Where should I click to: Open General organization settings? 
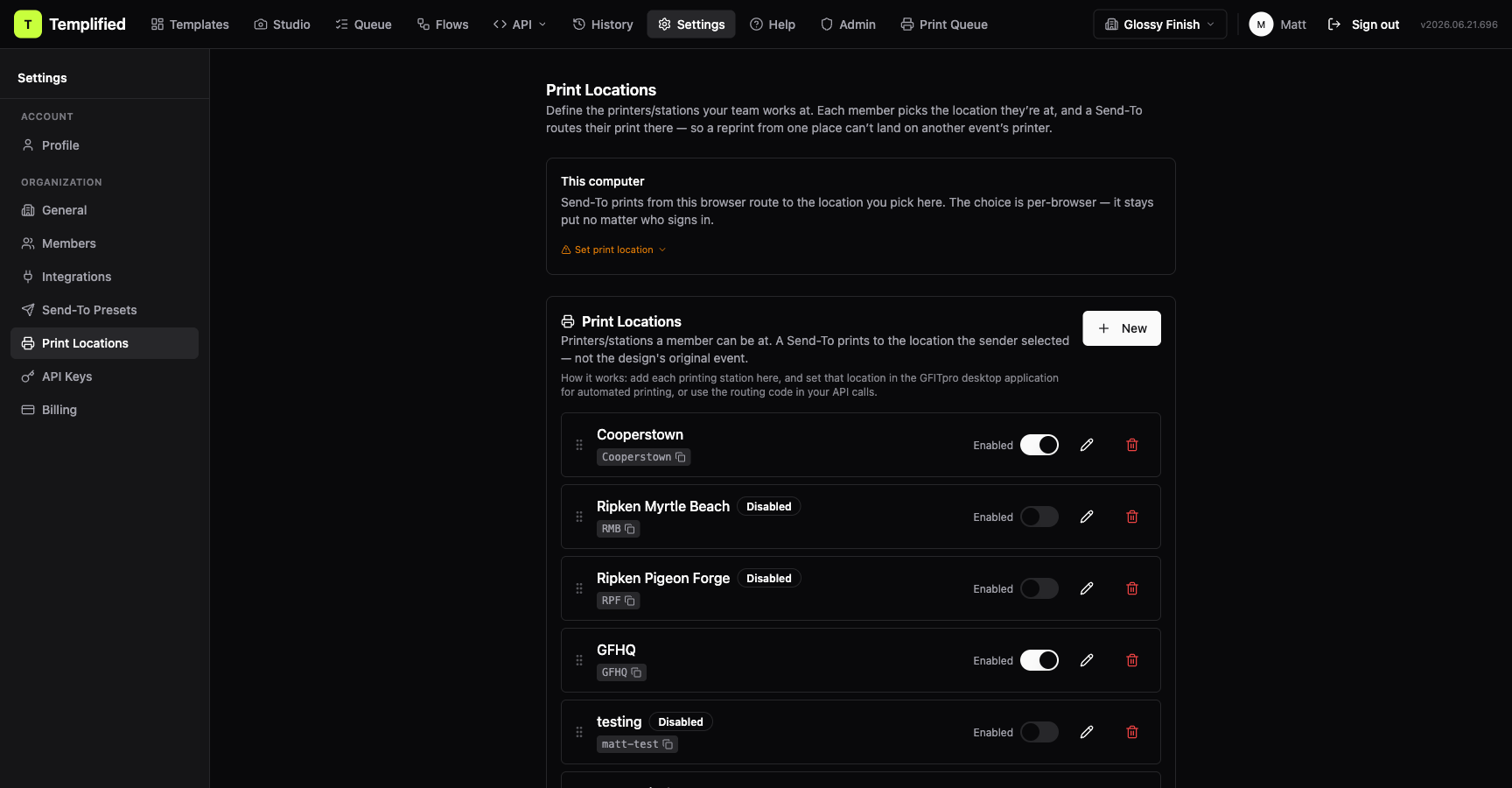point(104,210)
